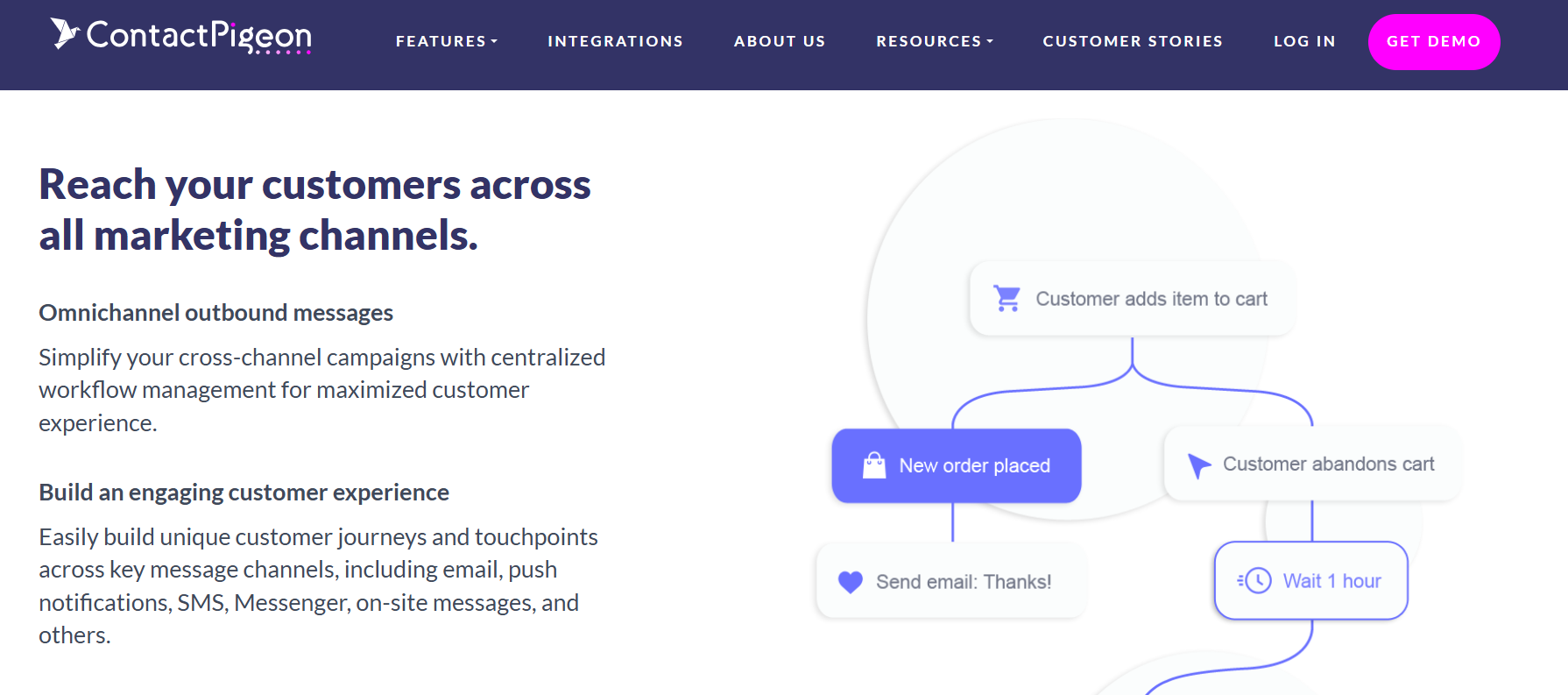This screenshot has height=695, width=1568.
Task: Open the Integrations page
Action: pyautogui.click(x=616, y=41)
